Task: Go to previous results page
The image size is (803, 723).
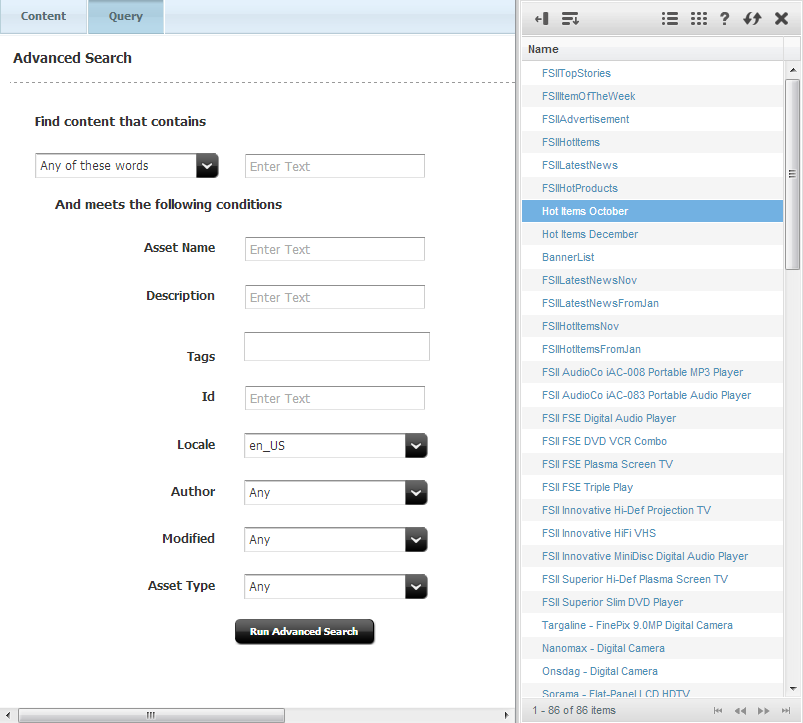Action: pyautogui.click(x=740, y=711)
